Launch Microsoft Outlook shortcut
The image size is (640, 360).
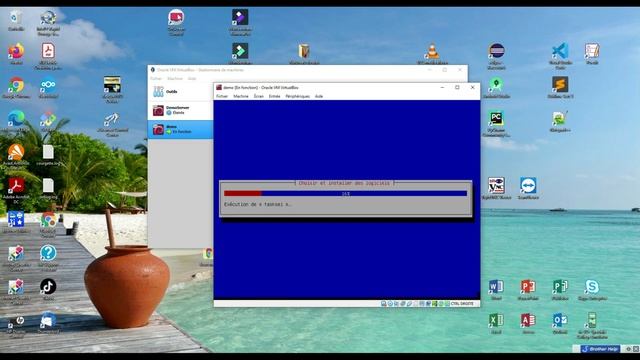[560, 323]
